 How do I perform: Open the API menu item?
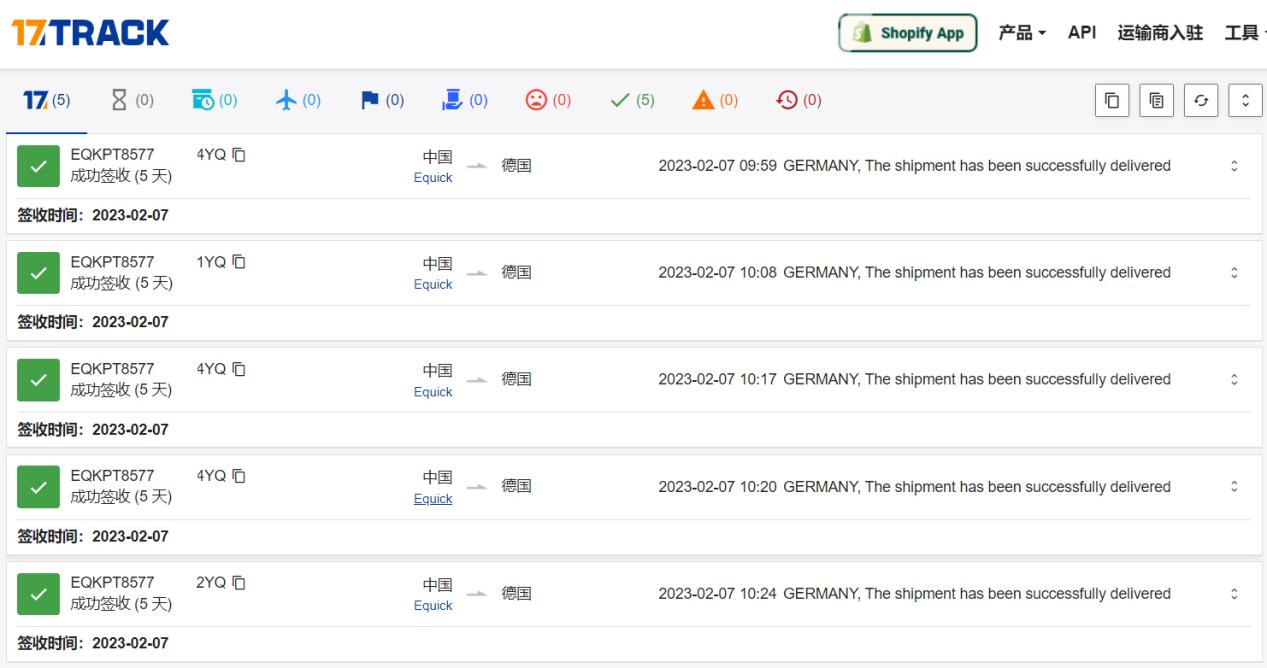tap(1082, 33)
